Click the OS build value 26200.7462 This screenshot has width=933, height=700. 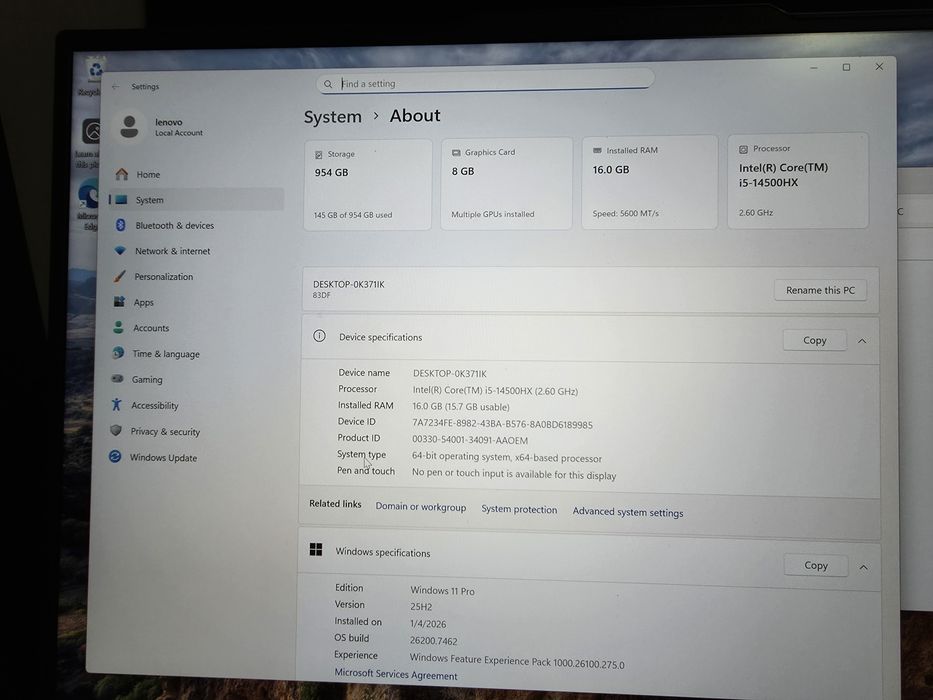(433, 641)
